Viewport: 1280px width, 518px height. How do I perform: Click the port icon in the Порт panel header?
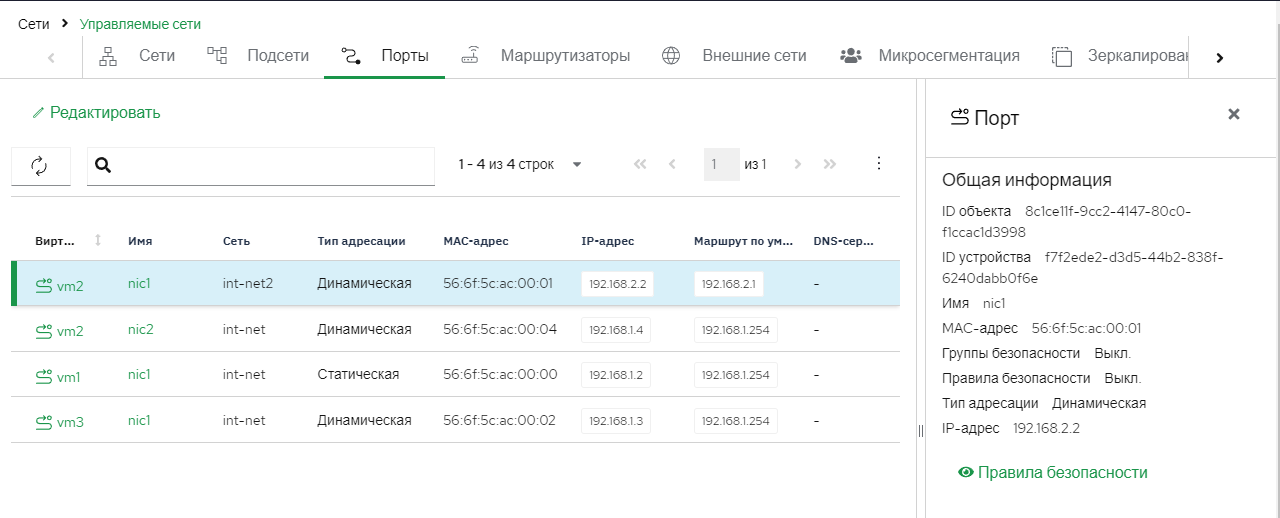point(959,117)
